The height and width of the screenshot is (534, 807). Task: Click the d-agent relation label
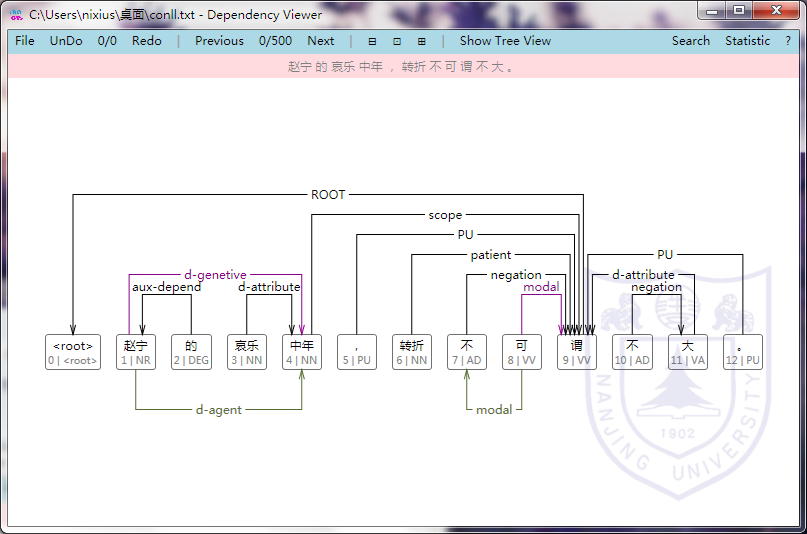[x=220, y=410]
